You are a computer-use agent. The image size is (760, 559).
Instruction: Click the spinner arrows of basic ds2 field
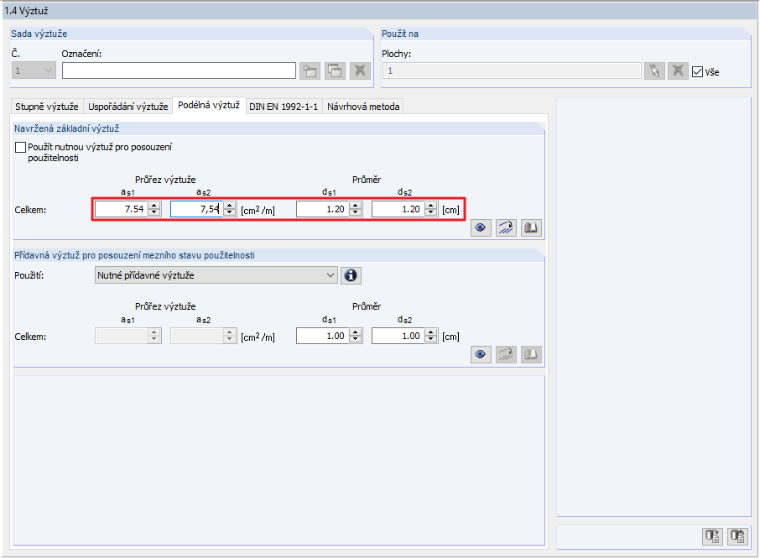431,209
